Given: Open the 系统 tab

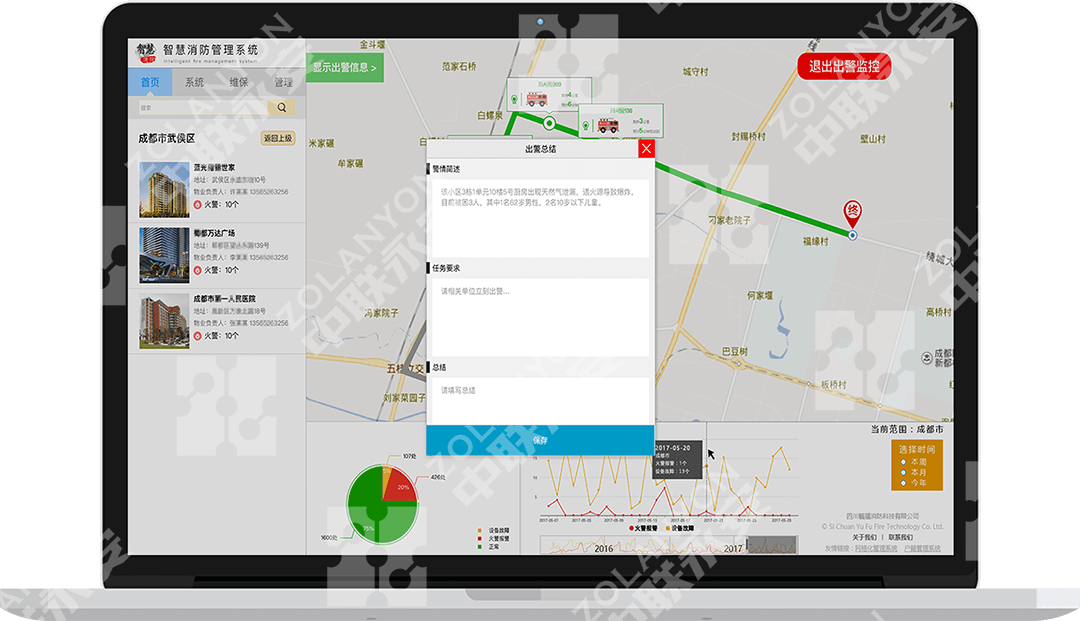Looking at the screenshot, I should point(195,82).
